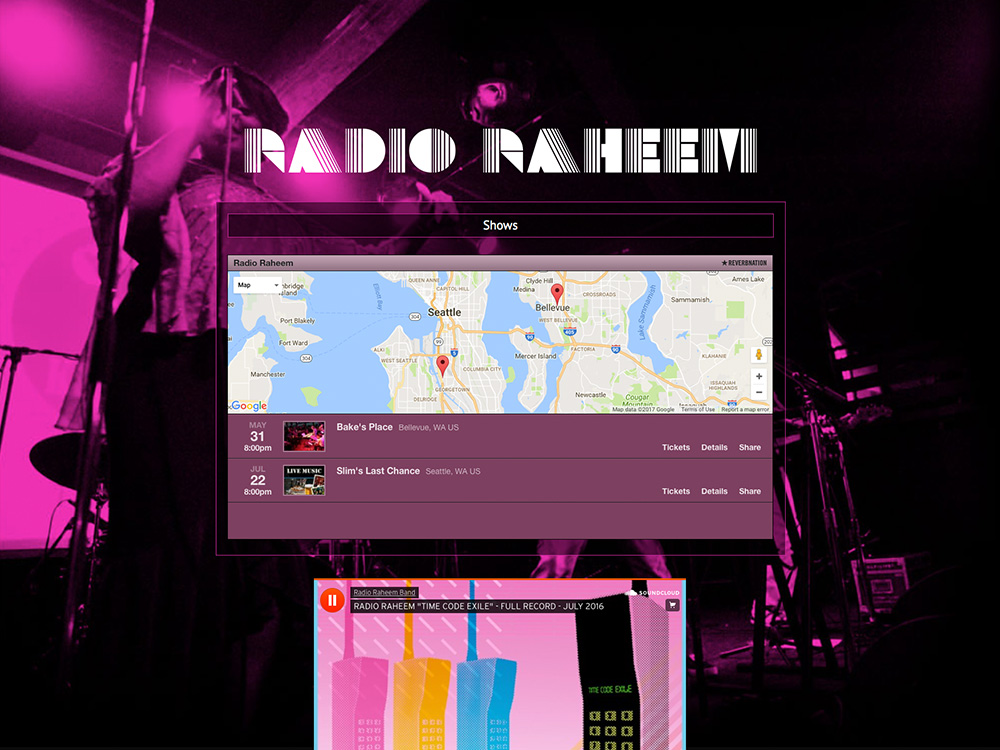Click the Slim's Last Chance Live Music thumbnail
1000x750 pixels.
click(x=304, y=480)
